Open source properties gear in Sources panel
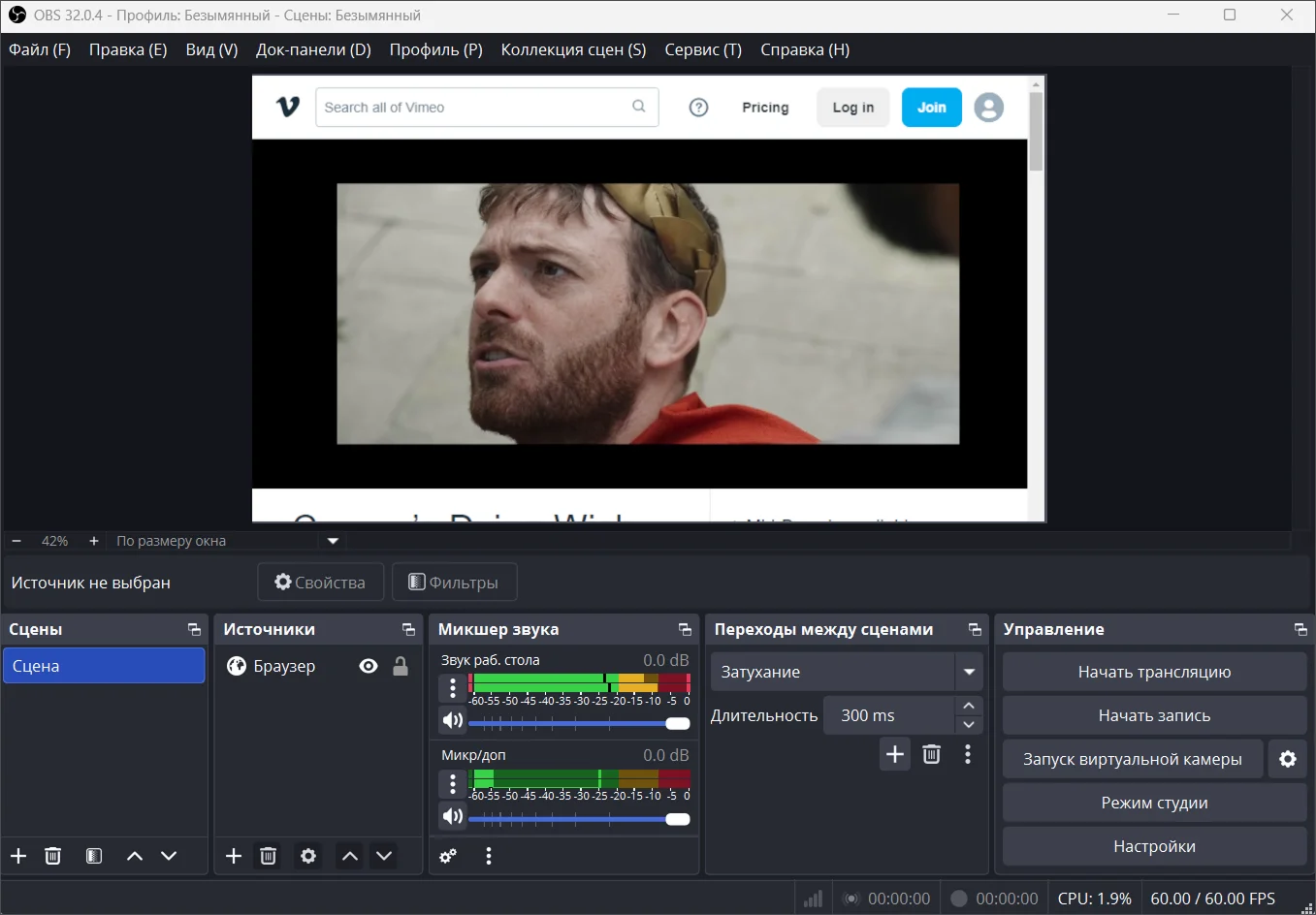 click(308, 856)
